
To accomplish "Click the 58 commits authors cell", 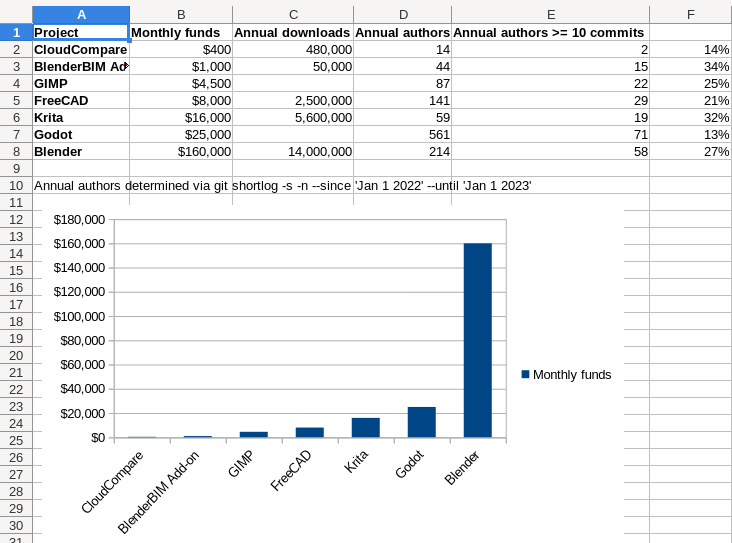I will (x=551, y=151).
